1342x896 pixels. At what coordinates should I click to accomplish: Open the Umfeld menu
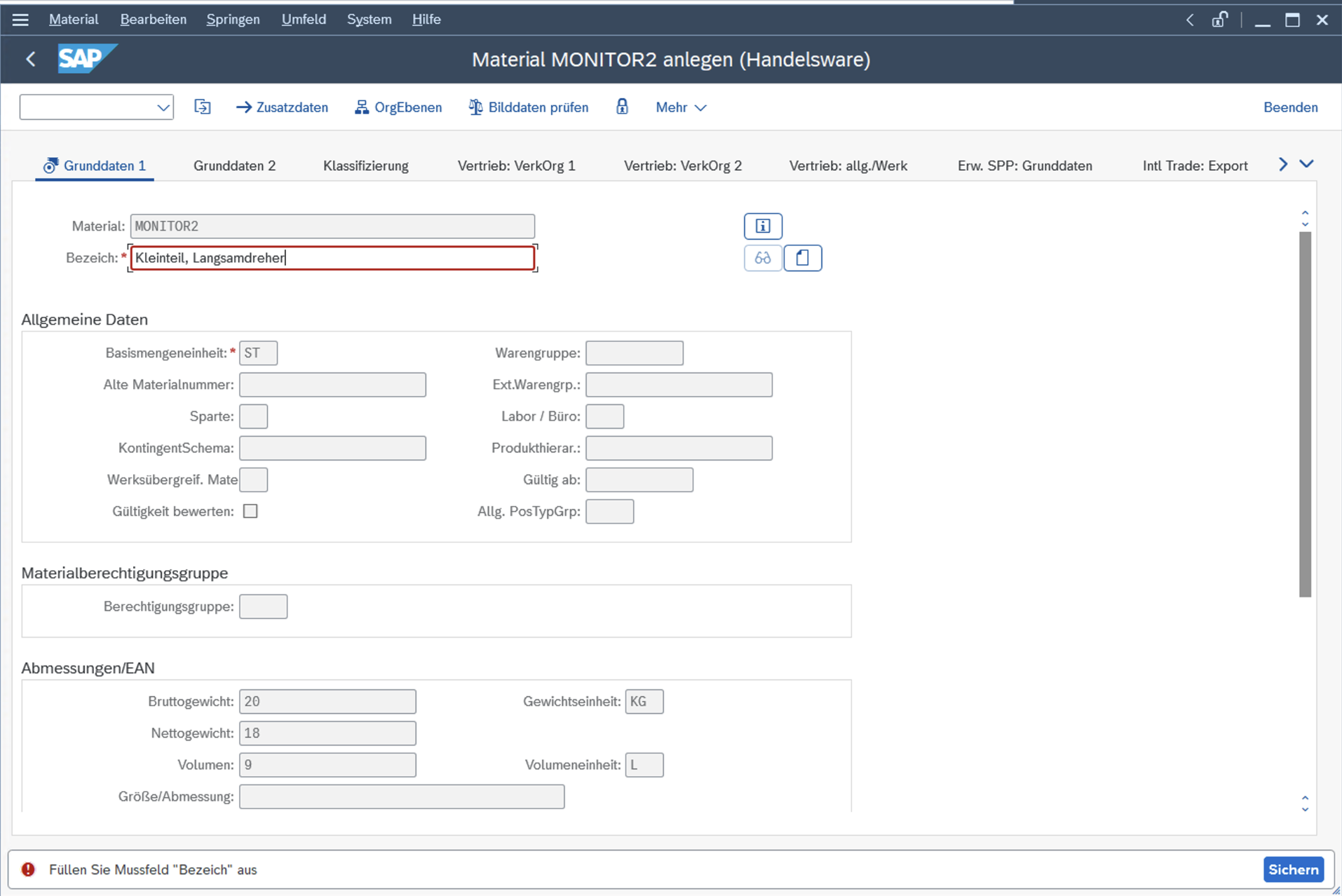point(304,20)
